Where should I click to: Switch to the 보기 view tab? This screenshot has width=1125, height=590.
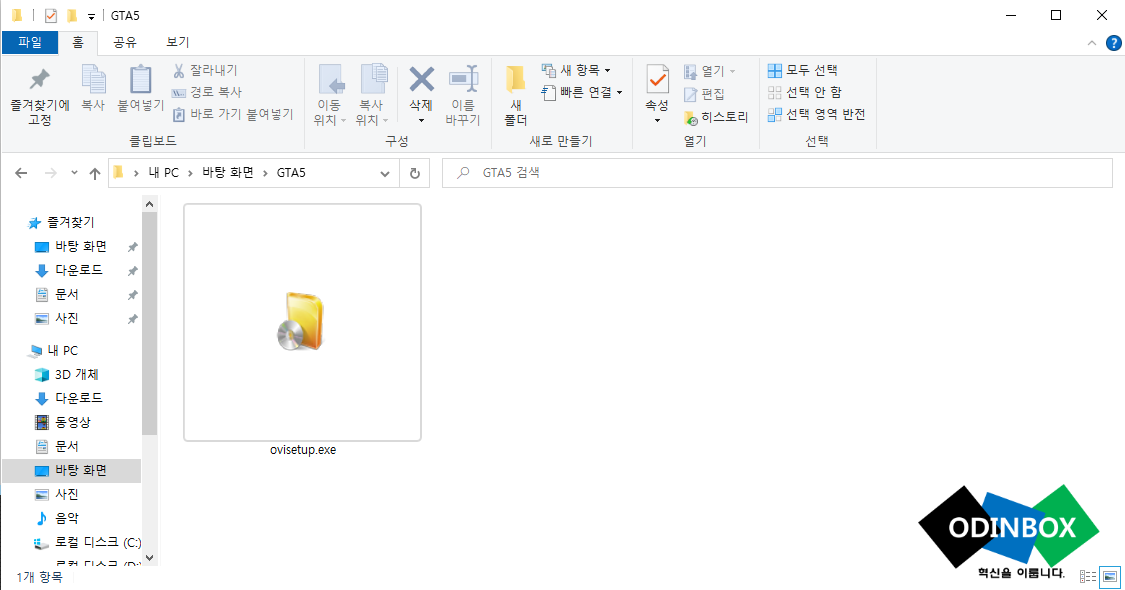(x=177, y=42)
